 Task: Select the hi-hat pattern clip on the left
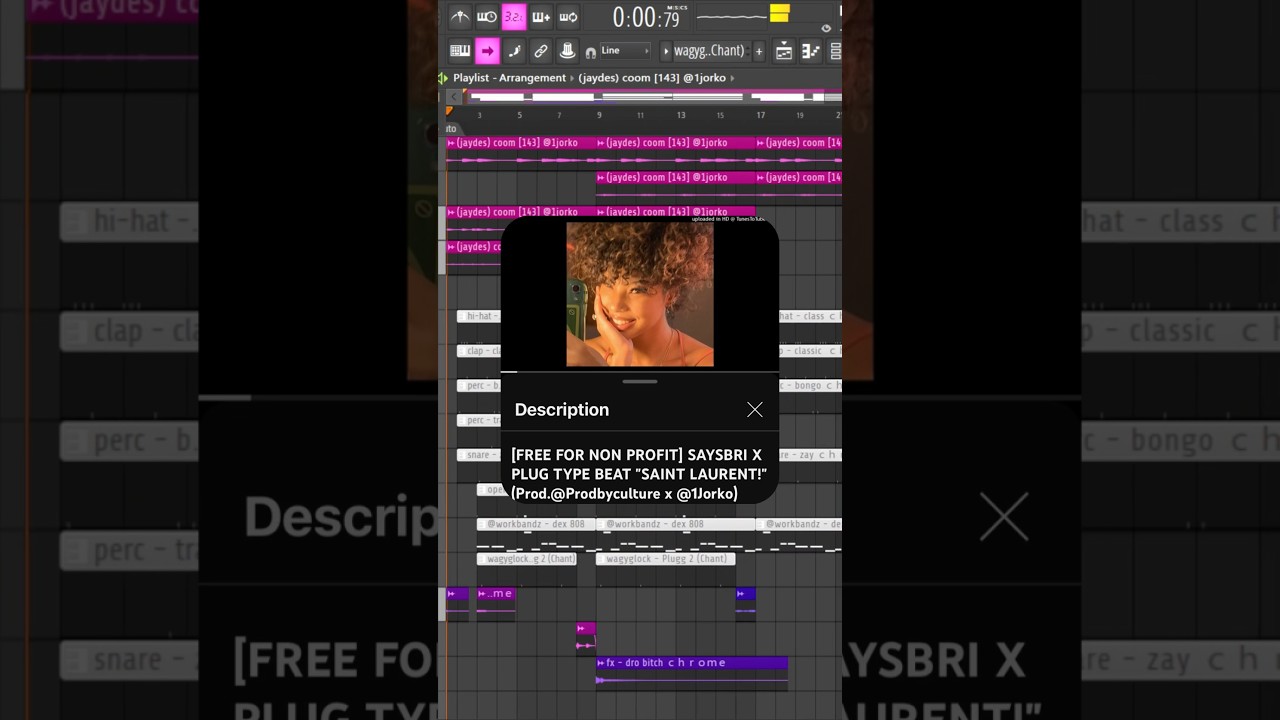tap(479, 316)
